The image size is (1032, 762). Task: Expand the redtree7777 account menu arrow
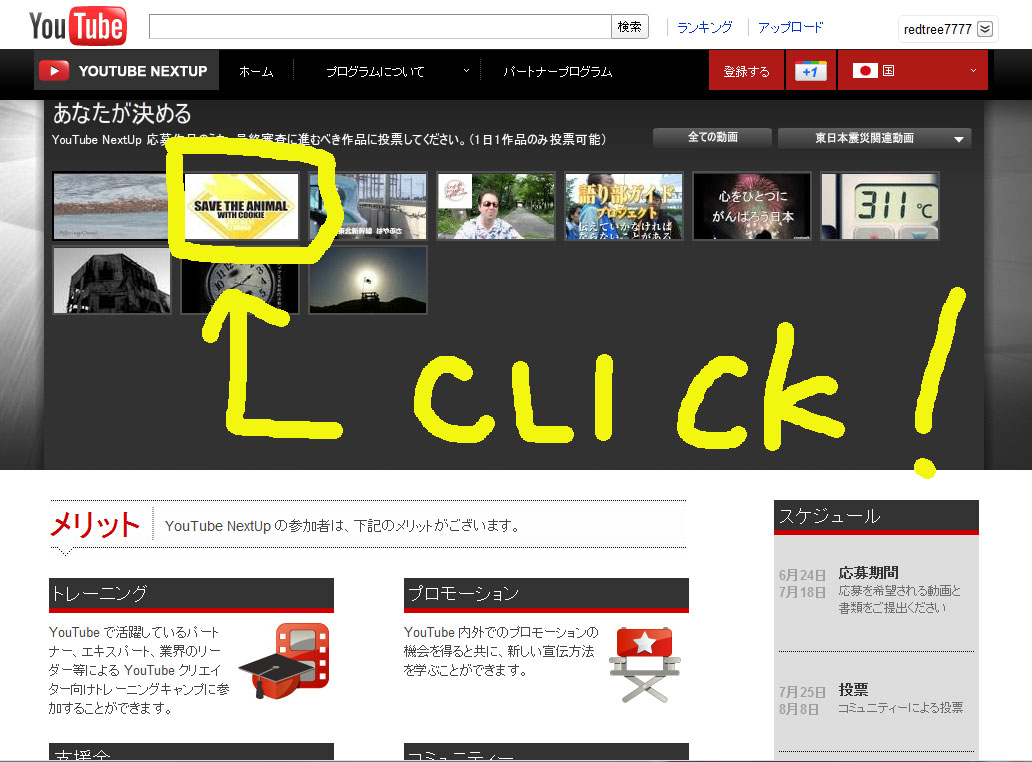(x=985, y=29)
